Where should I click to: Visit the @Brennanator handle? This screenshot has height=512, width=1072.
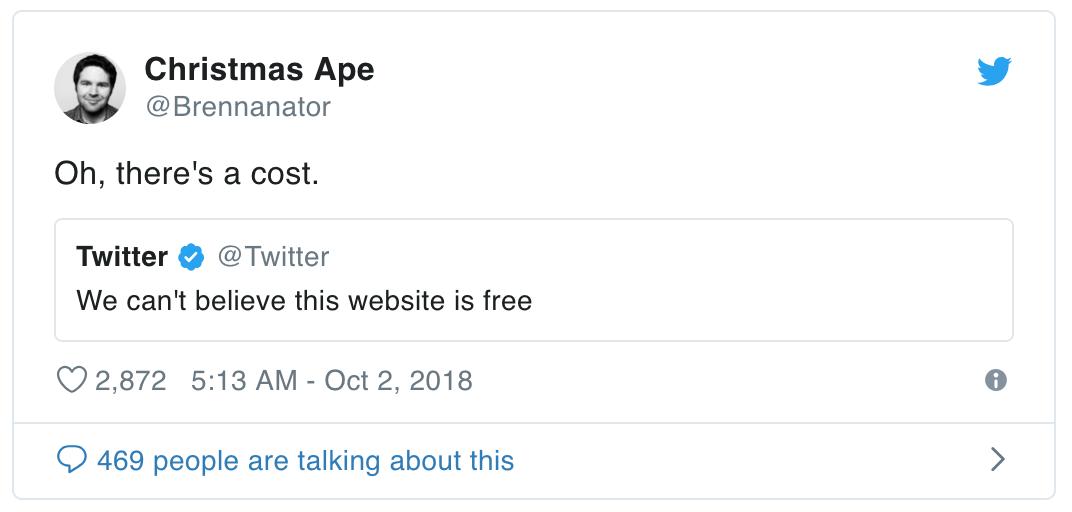(x=237, y=106)
